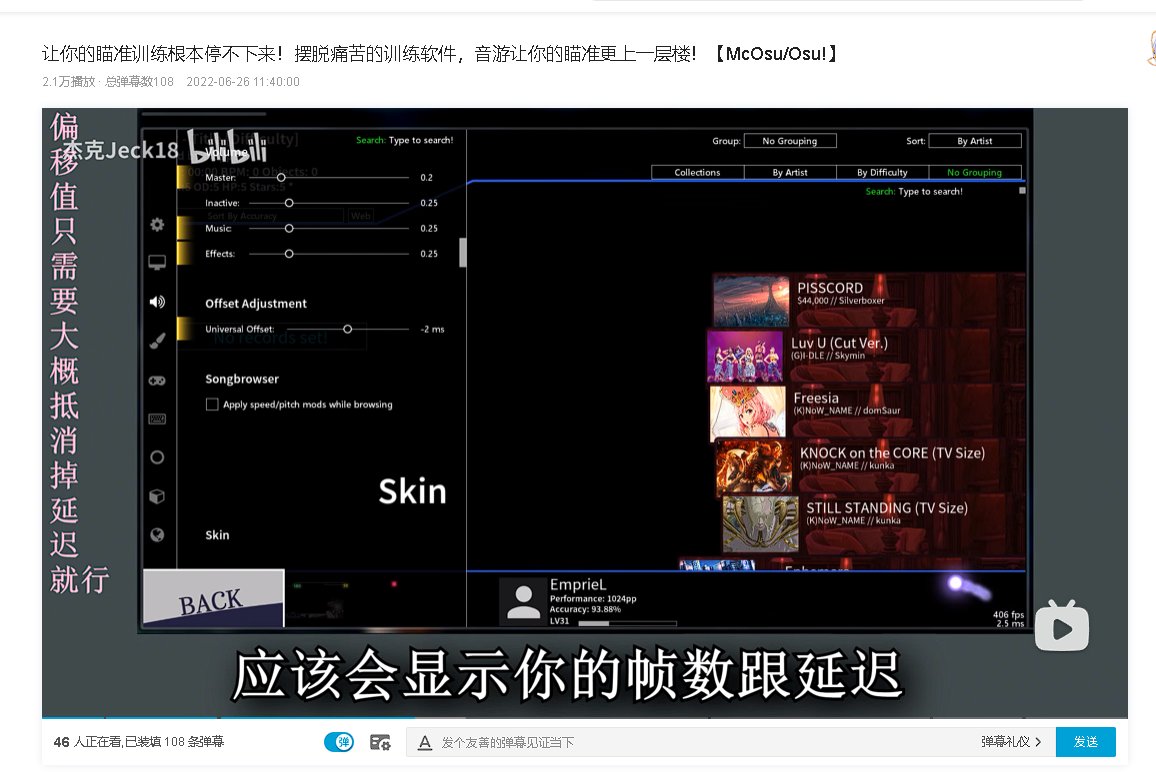
Task: Click the danmaku text style A icon
Action: pyautogui.click(x=425, y=743)
